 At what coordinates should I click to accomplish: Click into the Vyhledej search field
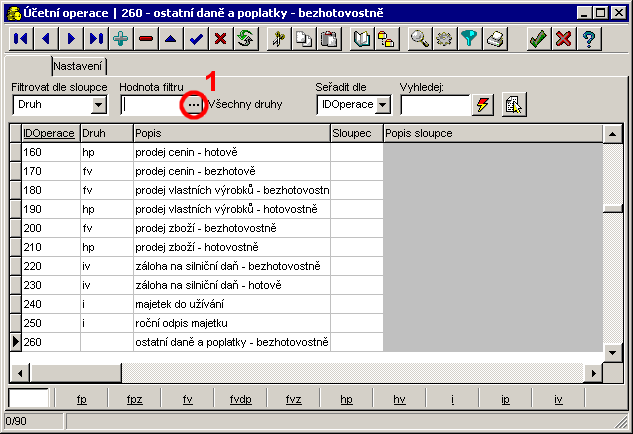(x=434, y=104)
